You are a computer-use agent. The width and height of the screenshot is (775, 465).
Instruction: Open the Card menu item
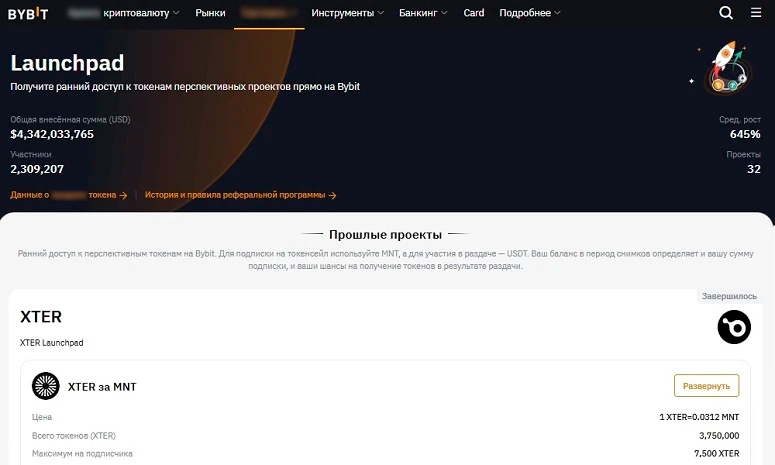[x=474, y=13]
